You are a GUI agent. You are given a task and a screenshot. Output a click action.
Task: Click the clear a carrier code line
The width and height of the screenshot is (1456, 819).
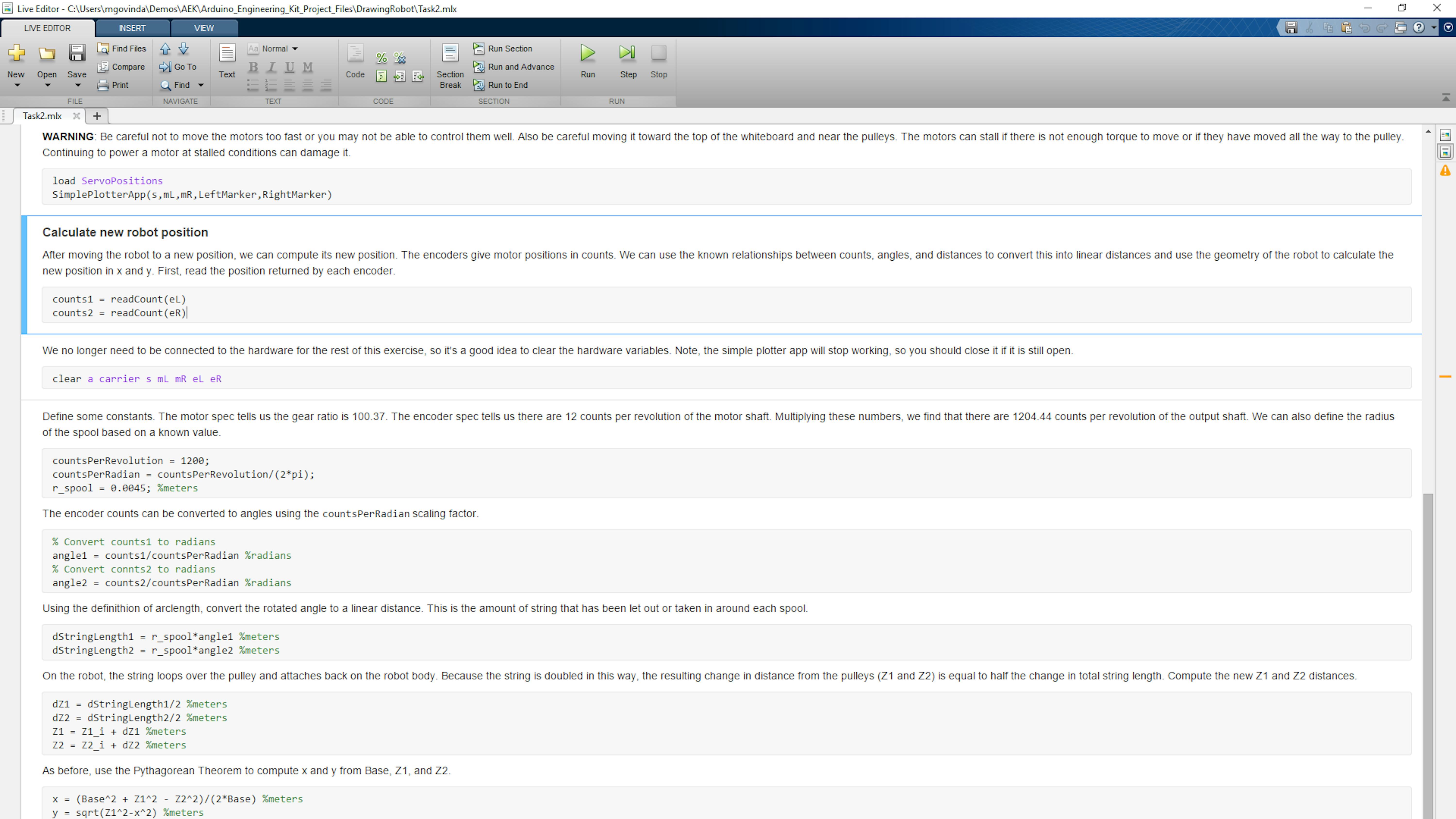tap(137, 379)
